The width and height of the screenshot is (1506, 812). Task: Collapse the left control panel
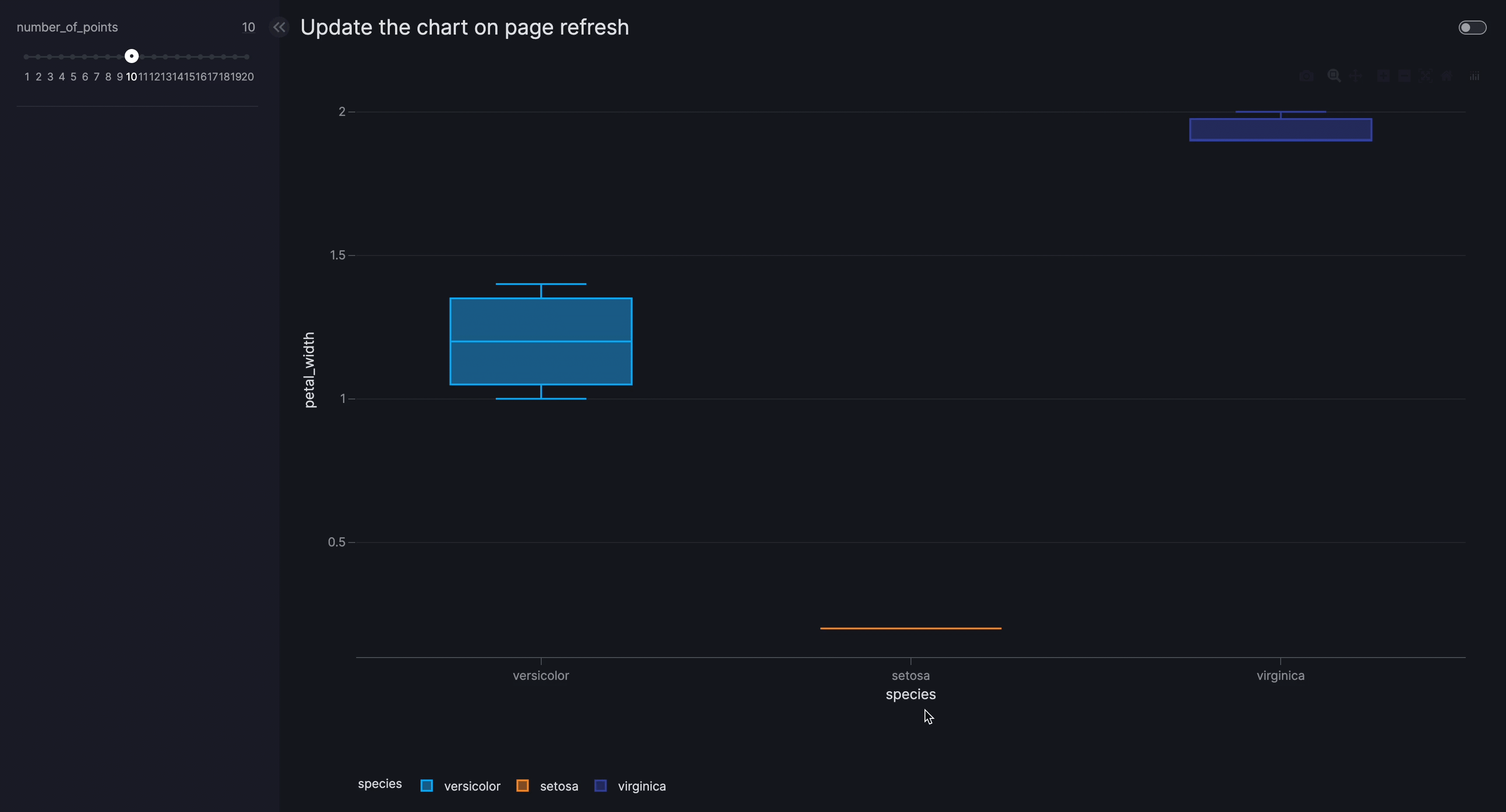point(280,27)
